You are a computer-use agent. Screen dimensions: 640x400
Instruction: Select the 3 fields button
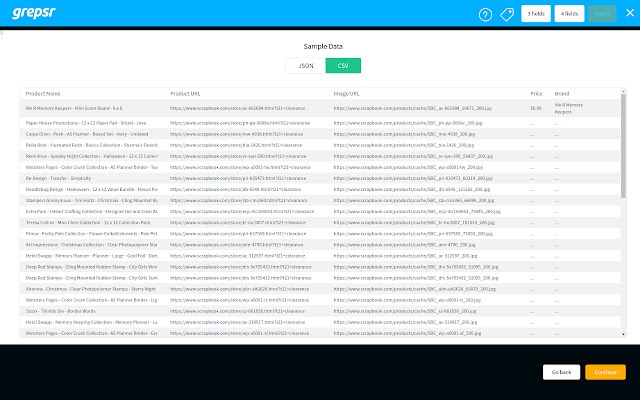tap(536, 13)
